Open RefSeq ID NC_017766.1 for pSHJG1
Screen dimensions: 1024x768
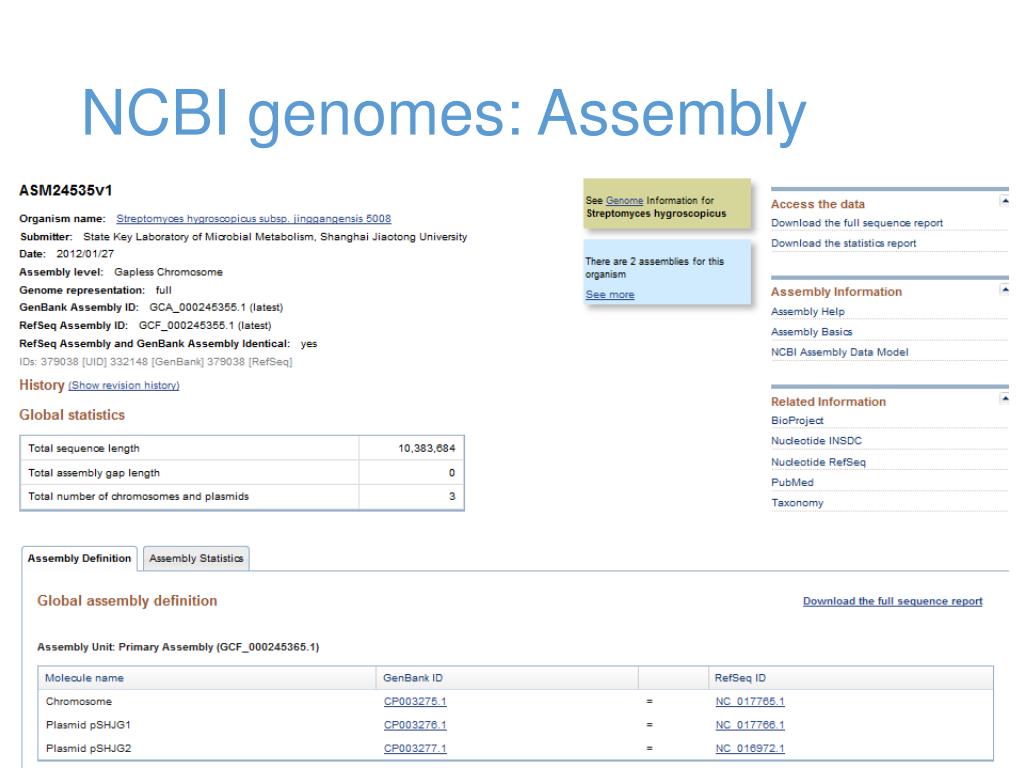pyautogui.click(x=750, y=725)
